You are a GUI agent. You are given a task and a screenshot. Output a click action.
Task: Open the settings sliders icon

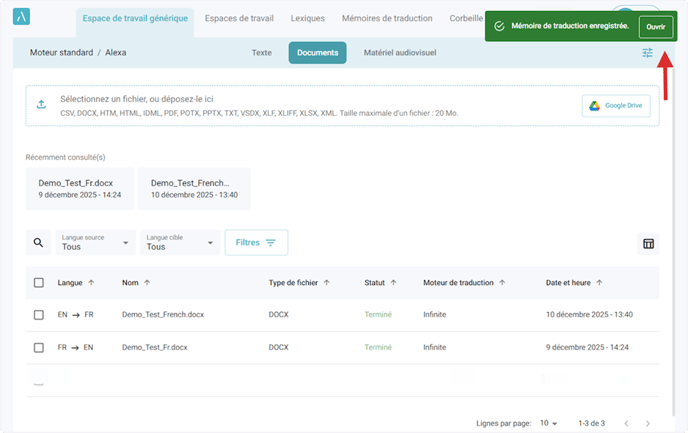pyautogui.click(x=647, y=53)
